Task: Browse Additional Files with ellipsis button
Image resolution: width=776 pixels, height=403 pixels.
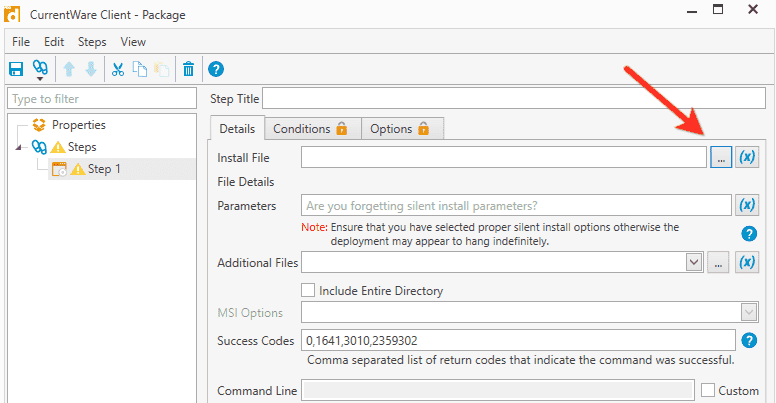Action: (718, 262)
